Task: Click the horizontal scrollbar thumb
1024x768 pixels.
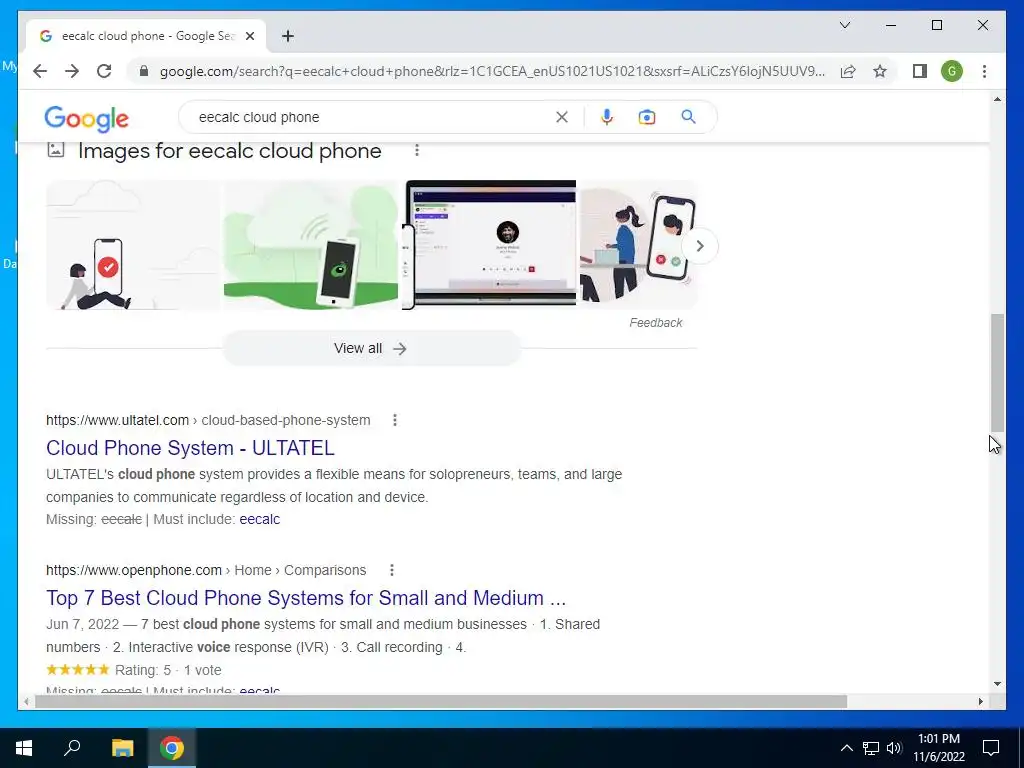Action: coord(441,701)
